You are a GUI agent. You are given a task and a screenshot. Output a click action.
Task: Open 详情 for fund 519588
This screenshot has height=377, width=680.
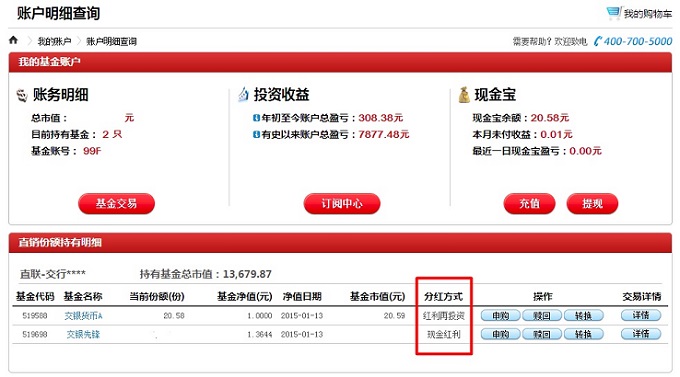click(x=641, y=315)
